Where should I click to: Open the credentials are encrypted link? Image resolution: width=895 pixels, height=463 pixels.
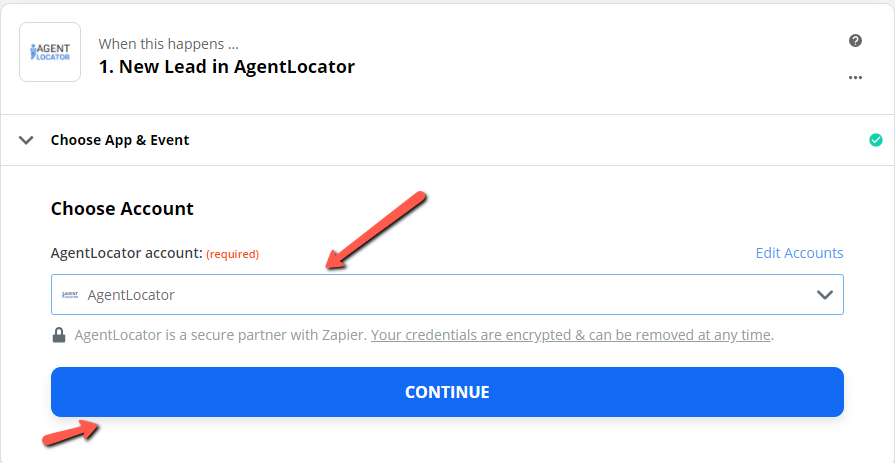[571, 335]
